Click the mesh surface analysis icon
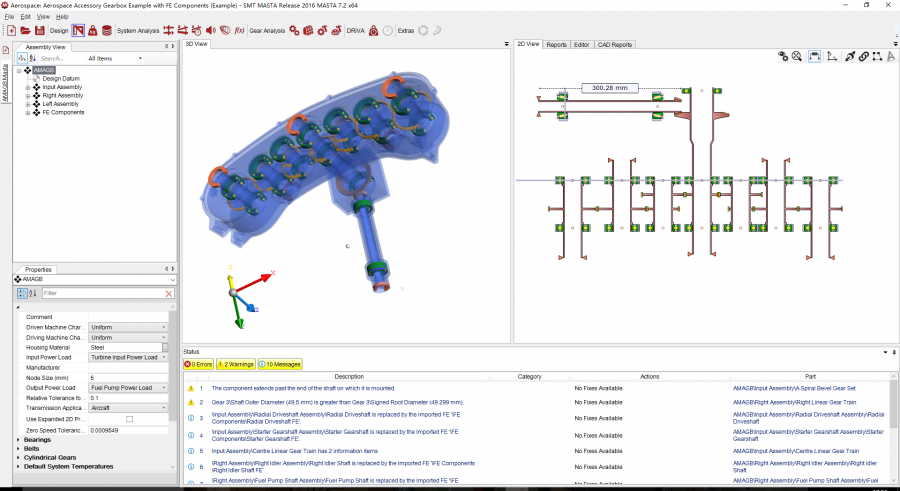 tap(225, 30)
